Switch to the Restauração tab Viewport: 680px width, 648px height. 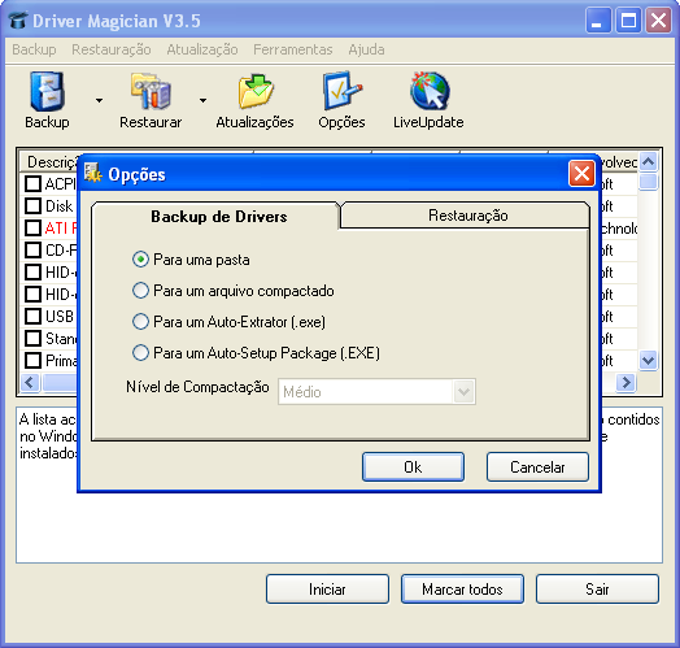465,215
